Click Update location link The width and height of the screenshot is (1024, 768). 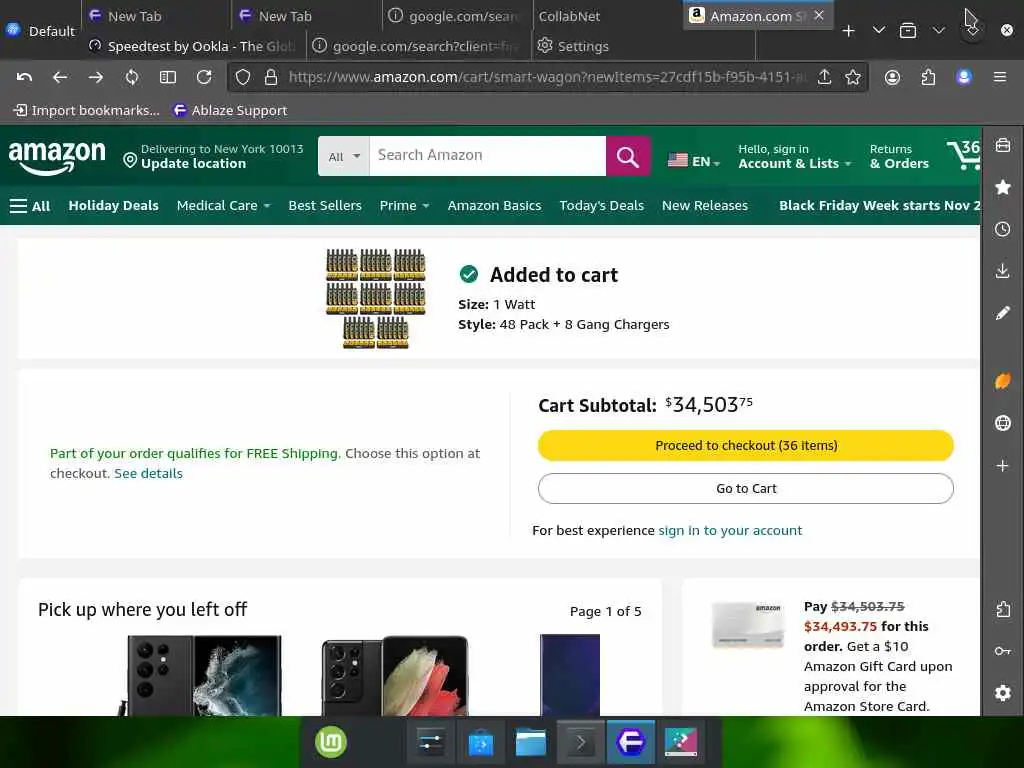click(193, 164)
